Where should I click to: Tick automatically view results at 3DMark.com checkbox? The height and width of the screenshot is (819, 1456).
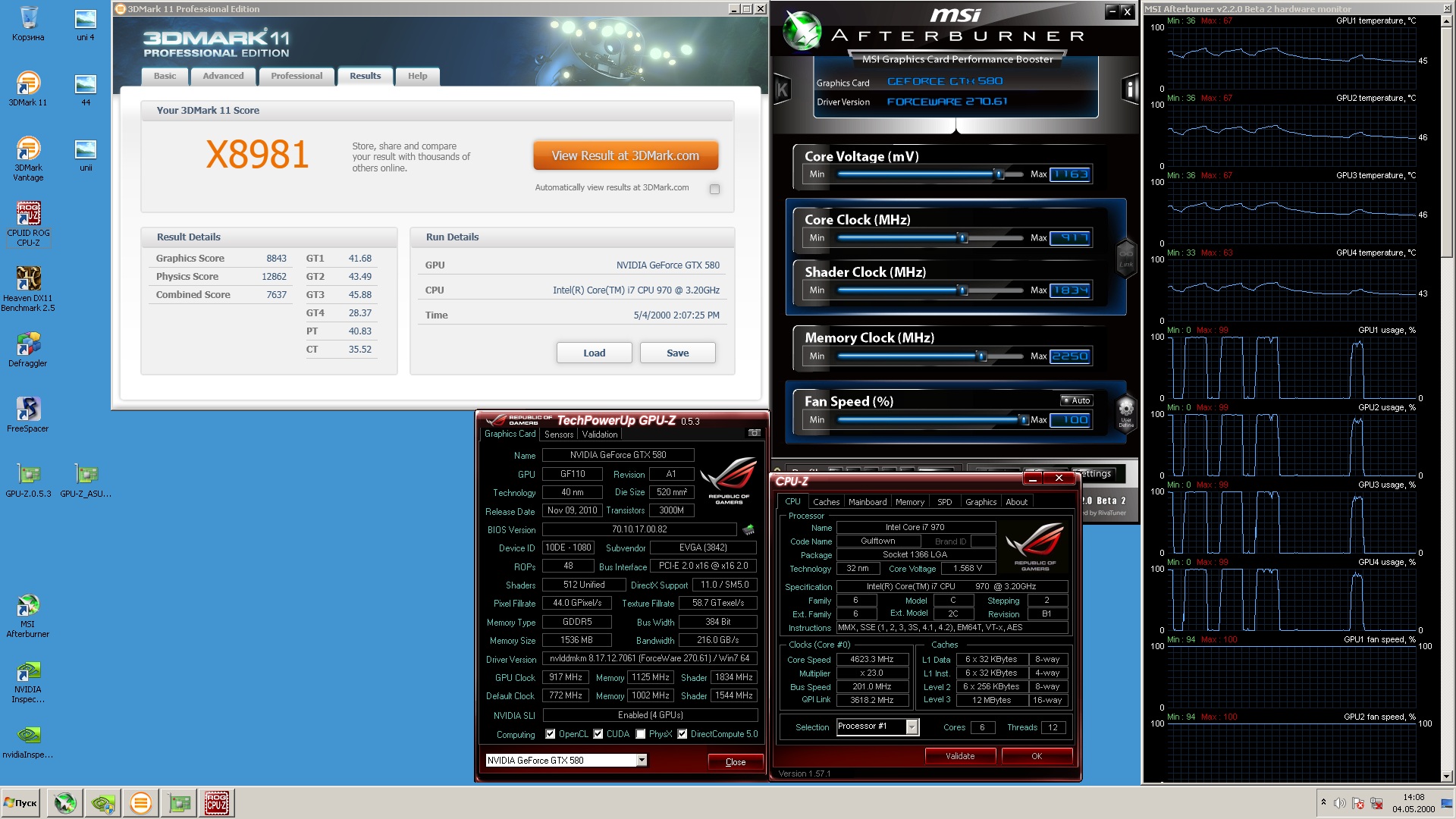[714, 189]
